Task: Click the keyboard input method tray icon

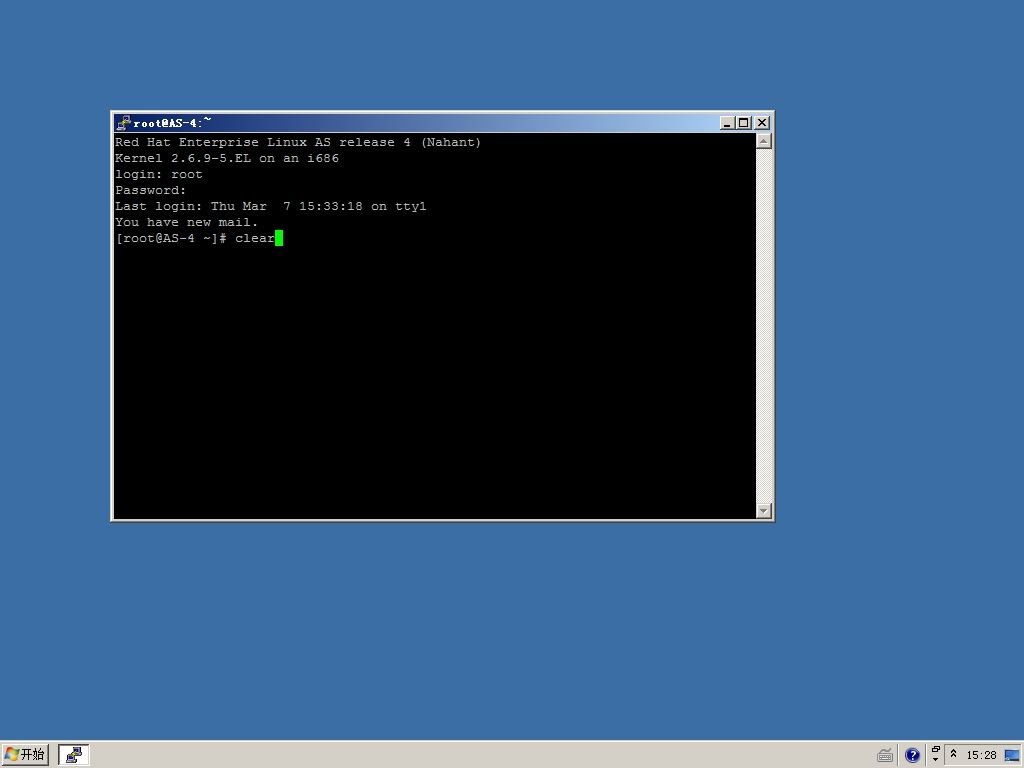Action: pyautogui.click(x=885, y=756)
